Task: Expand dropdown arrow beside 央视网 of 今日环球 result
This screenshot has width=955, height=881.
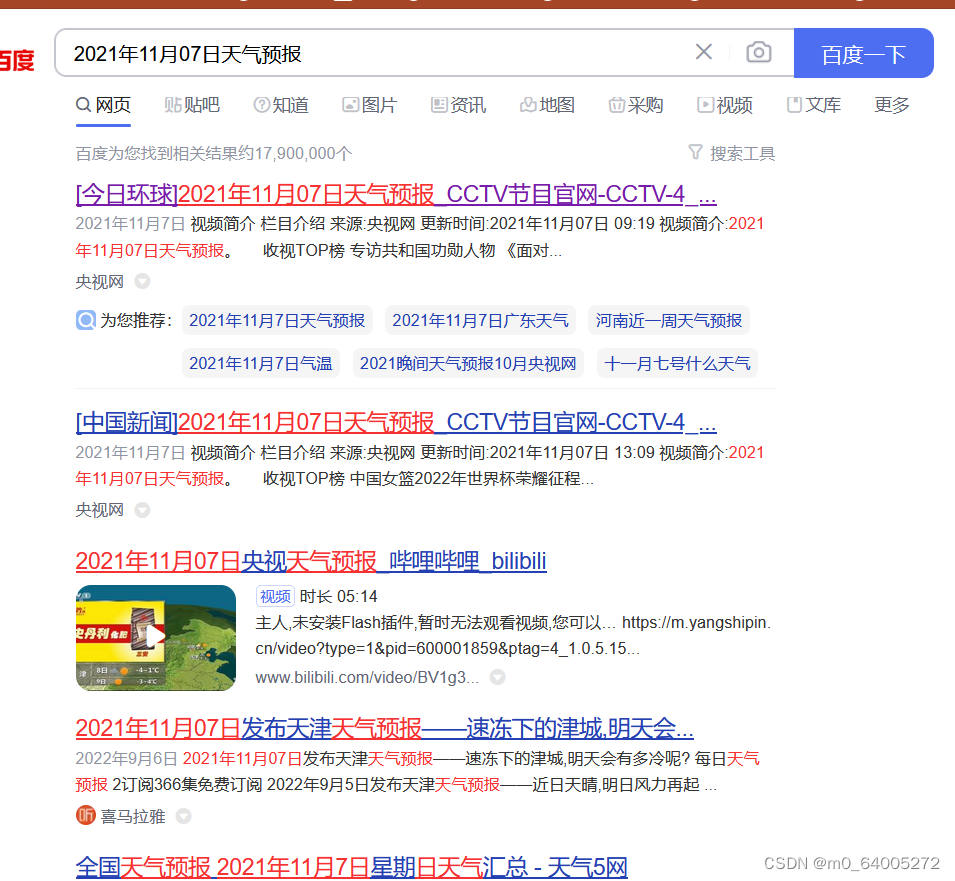Action: click(142, 281)
